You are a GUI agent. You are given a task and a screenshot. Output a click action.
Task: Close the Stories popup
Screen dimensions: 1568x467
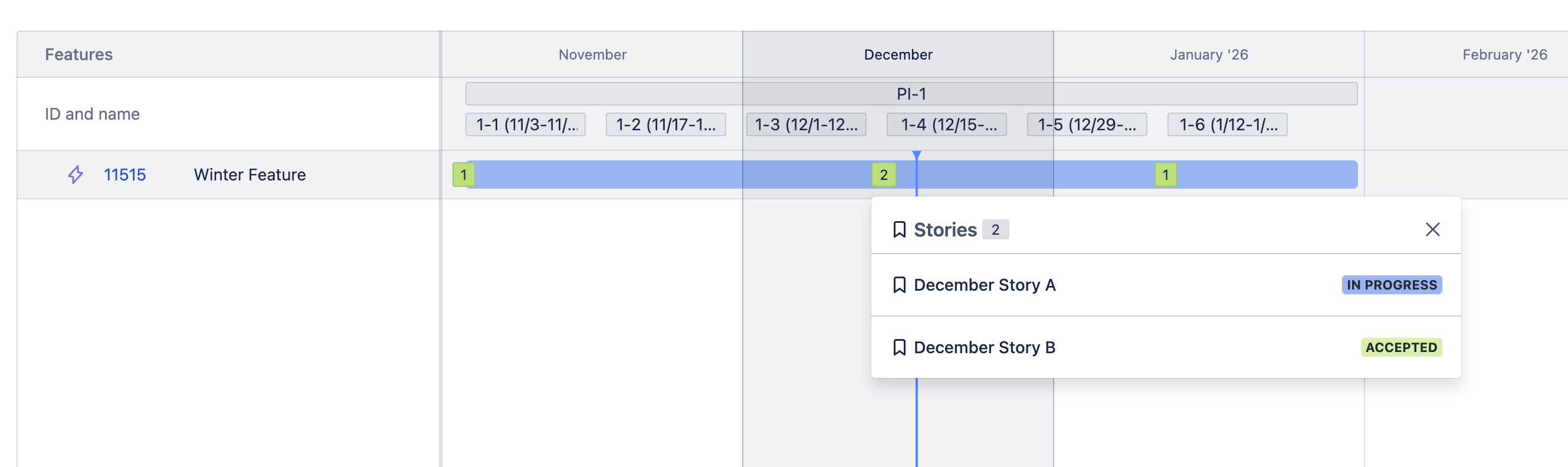point(1432,229)
